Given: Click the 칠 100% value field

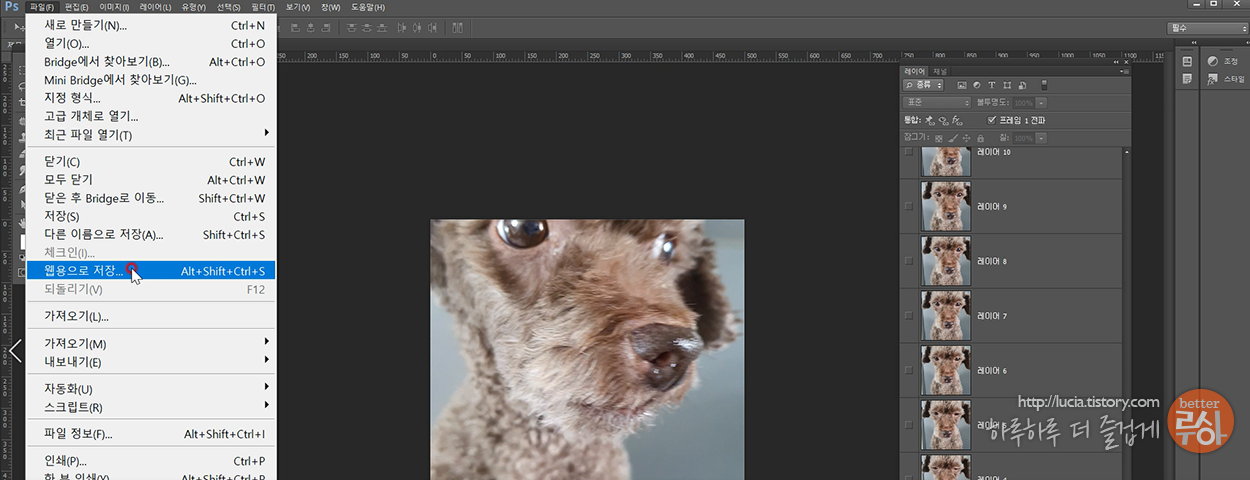Looking at the screenshot, I should (x=1023, y=138).
